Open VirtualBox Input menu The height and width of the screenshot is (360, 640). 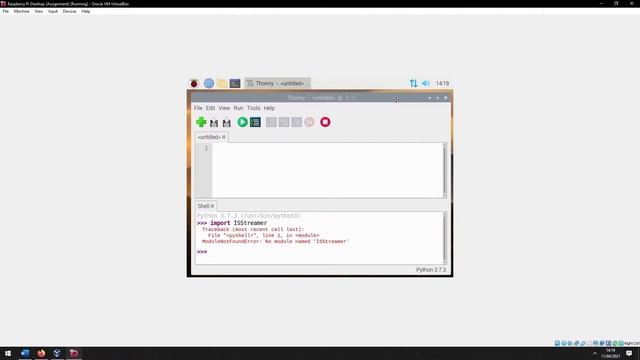click(x=53, y=11)
